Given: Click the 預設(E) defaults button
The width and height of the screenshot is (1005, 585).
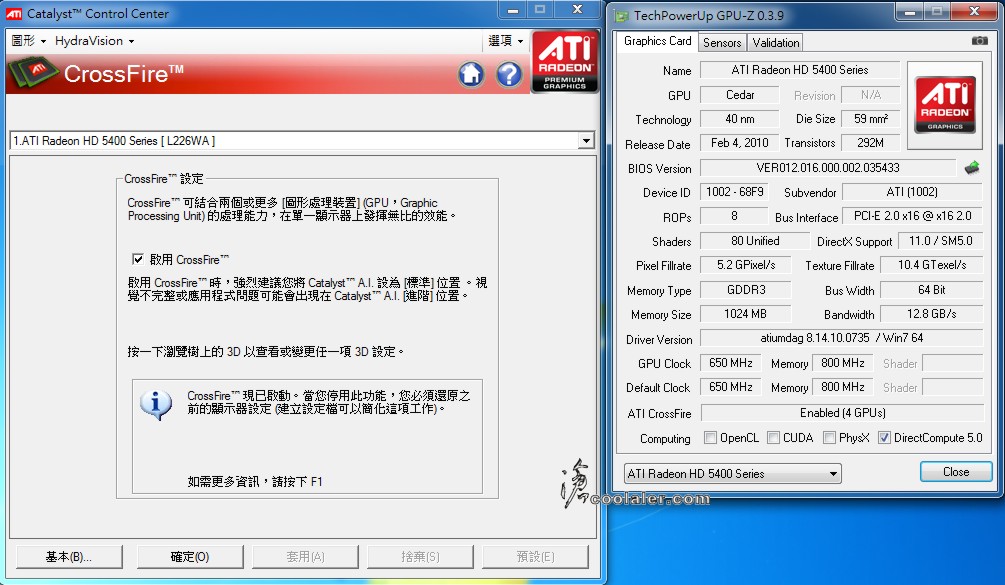Looking at the screenshot, I should point(535,557).
